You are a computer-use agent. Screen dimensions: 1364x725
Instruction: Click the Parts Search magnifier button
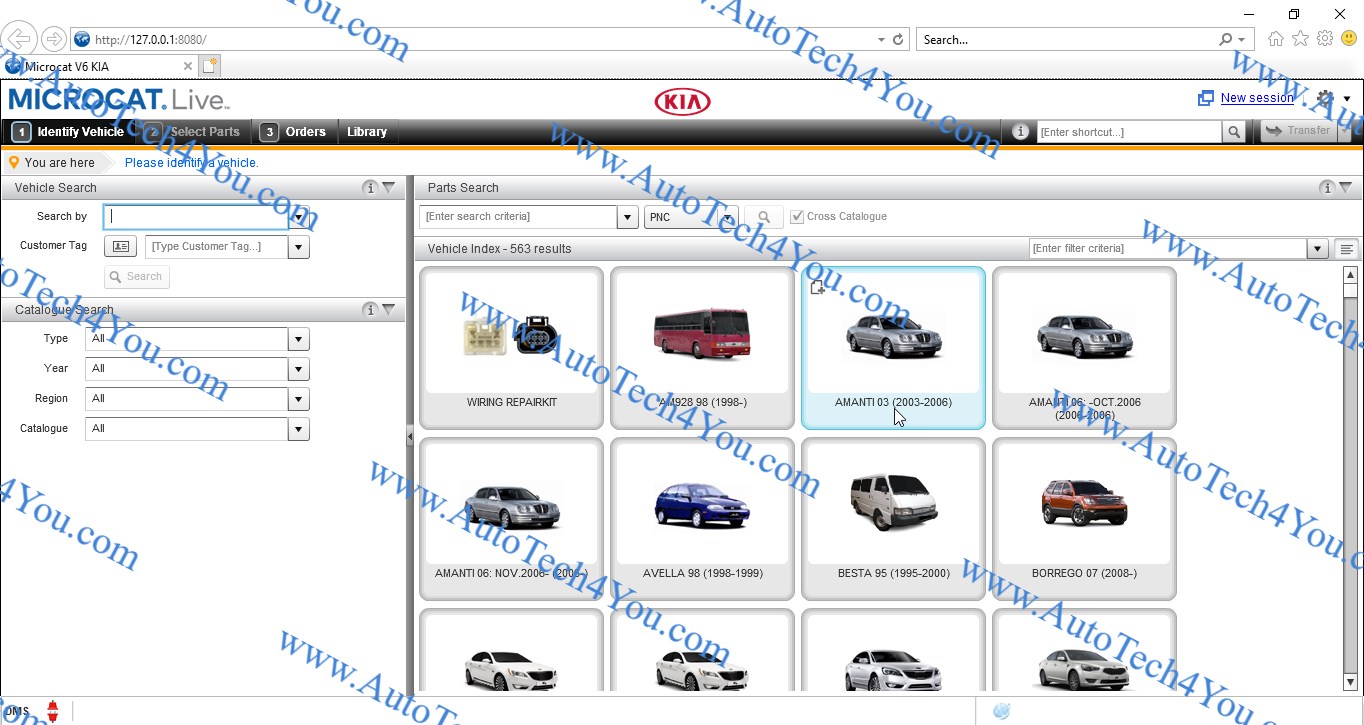pos(764,217)
